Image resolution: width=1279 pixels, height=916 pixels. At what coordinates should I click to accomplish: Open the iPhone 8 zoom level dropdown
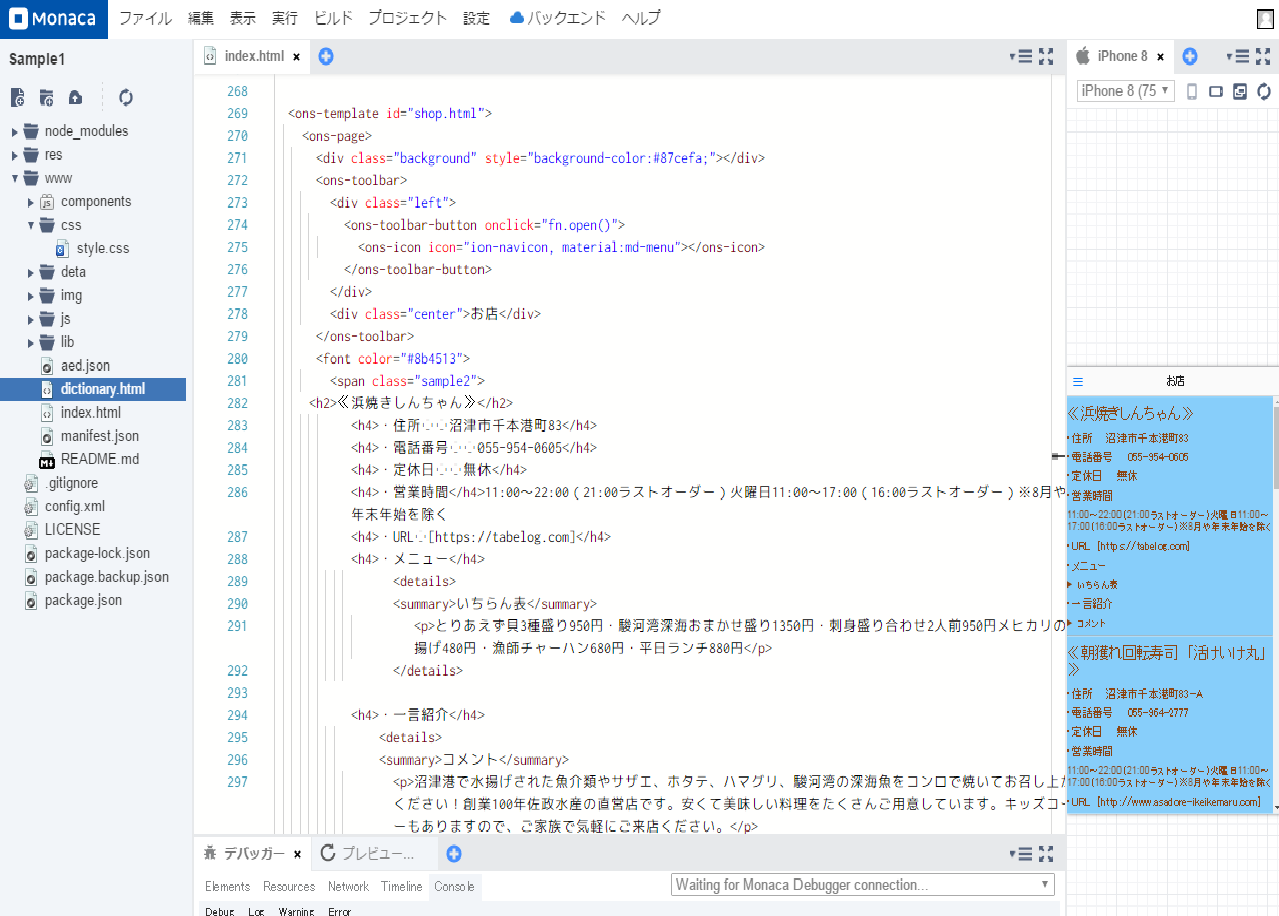pos(1124,91)
